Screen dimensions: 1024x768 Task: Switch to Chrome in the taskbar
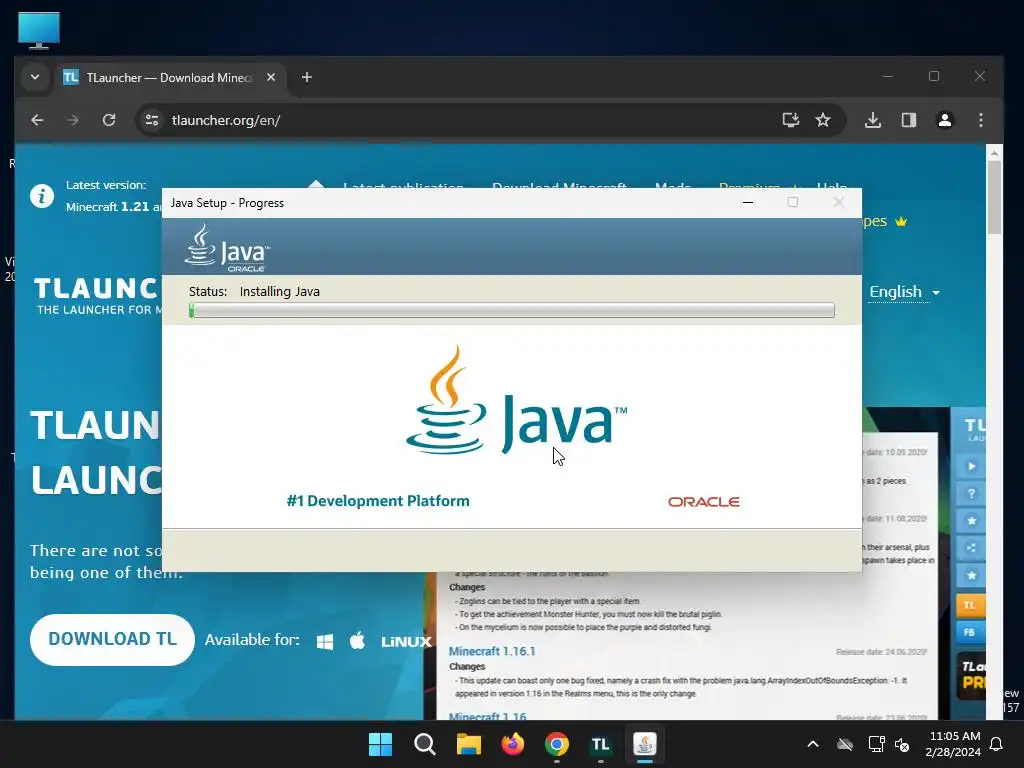click(x=556, y=744)
